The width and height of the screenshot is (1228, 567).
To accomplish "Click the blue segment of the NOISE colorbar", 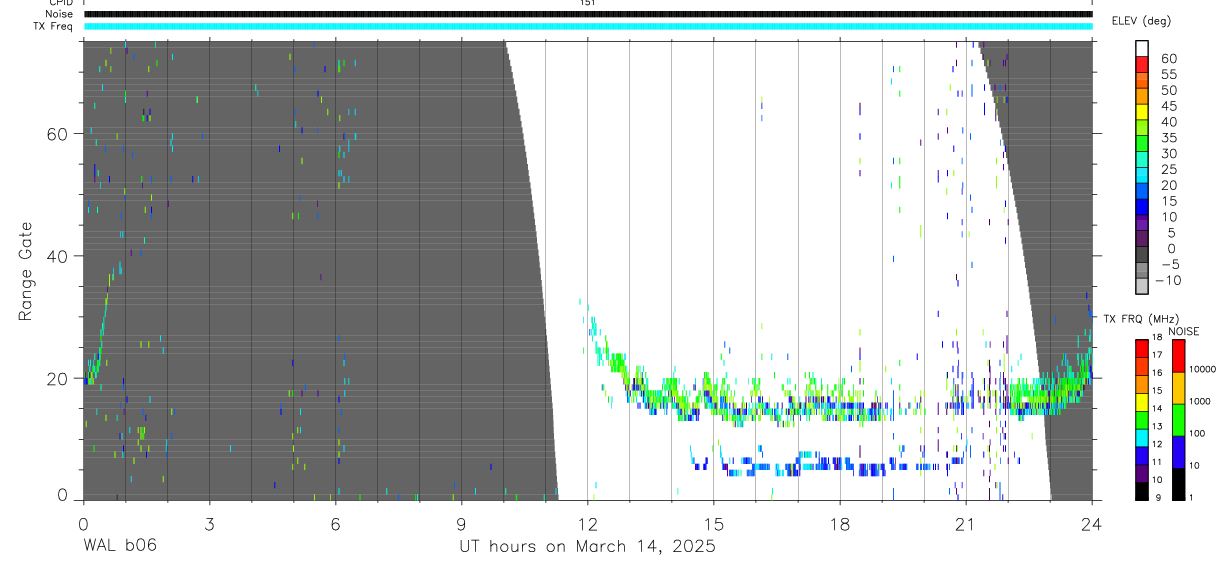I will pos(1179,450).
